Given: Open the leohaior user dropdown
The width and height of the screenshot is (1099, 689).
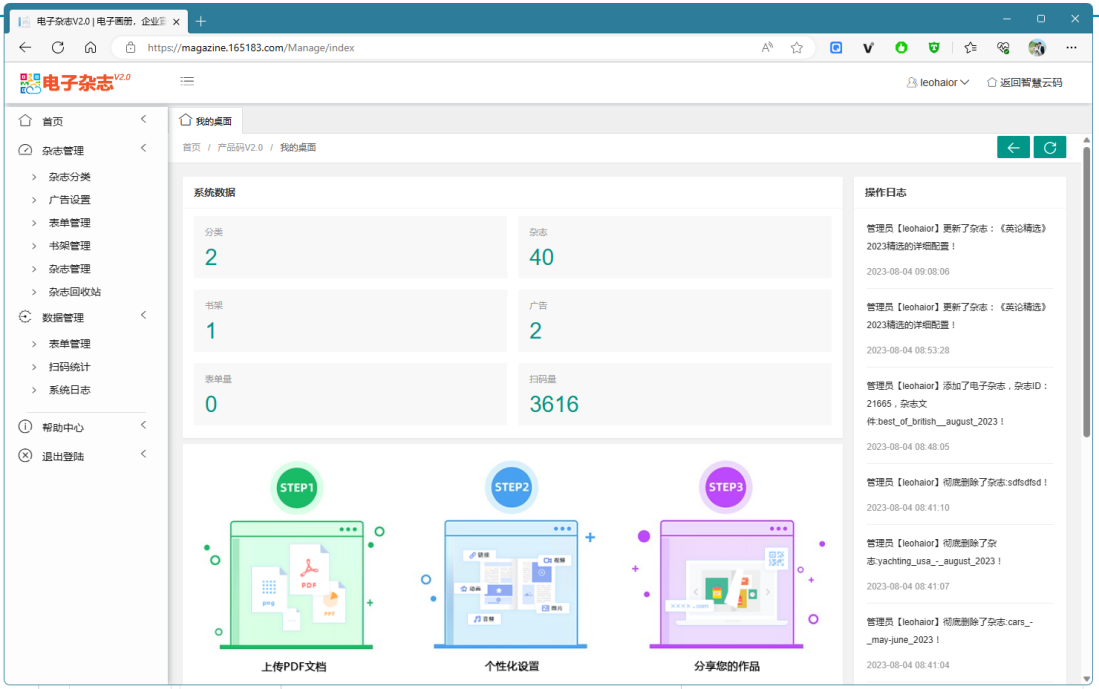Looking at the screenshot, I should coord(938,83).
